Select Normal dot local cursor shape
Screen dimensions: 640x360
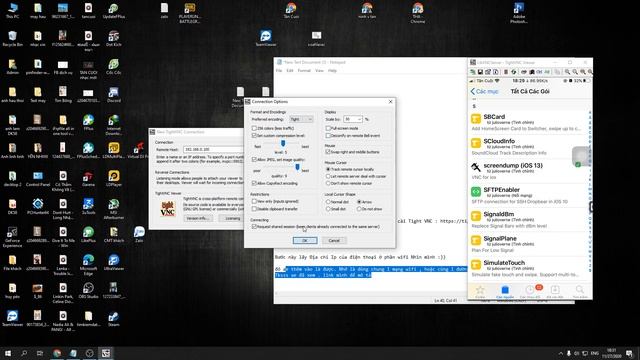click(x=328, y=202)
